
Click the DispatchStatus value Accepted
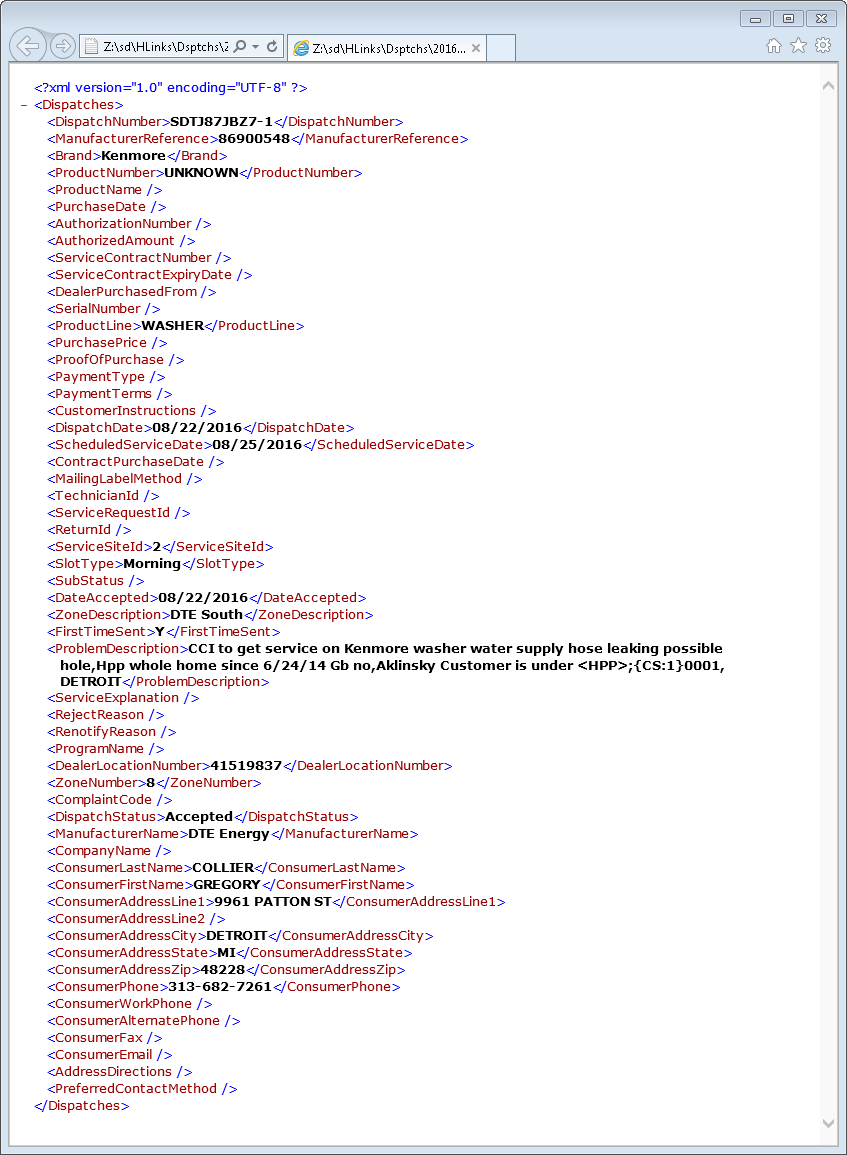(199, 817)
